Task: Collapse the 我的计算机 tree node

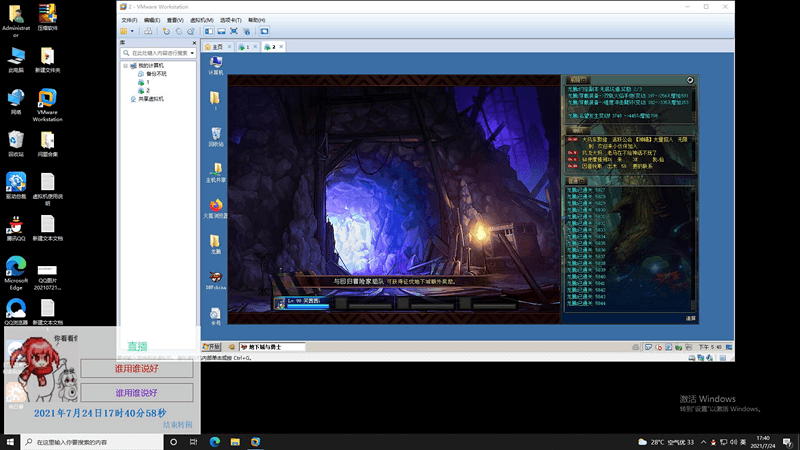Action: [x=126, y=65]
